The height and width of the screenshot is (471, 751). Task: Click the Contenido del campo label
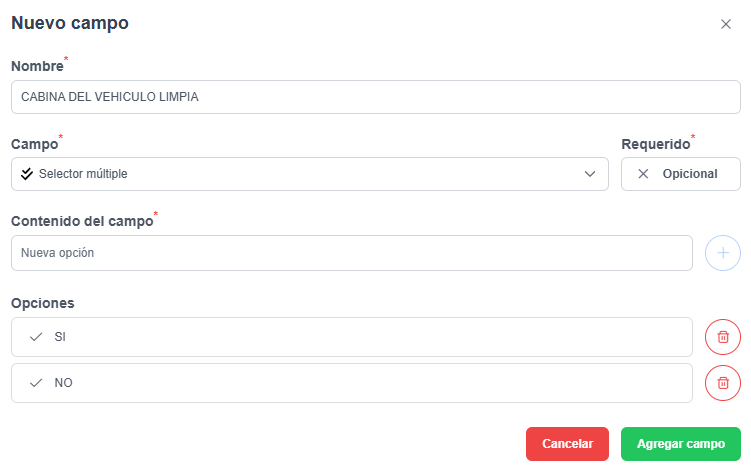click(x=82, y=221)
